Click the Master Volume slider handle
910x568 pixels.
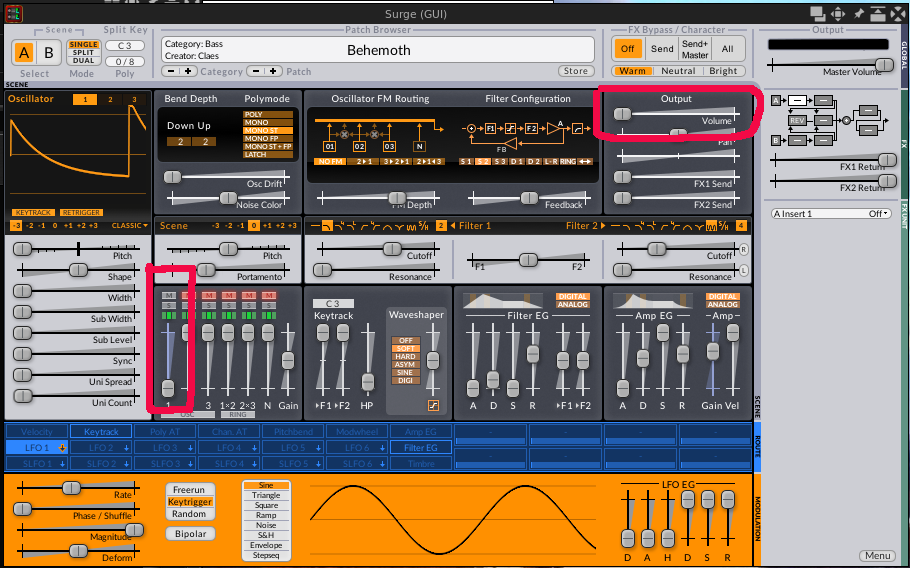pos(884,64)
